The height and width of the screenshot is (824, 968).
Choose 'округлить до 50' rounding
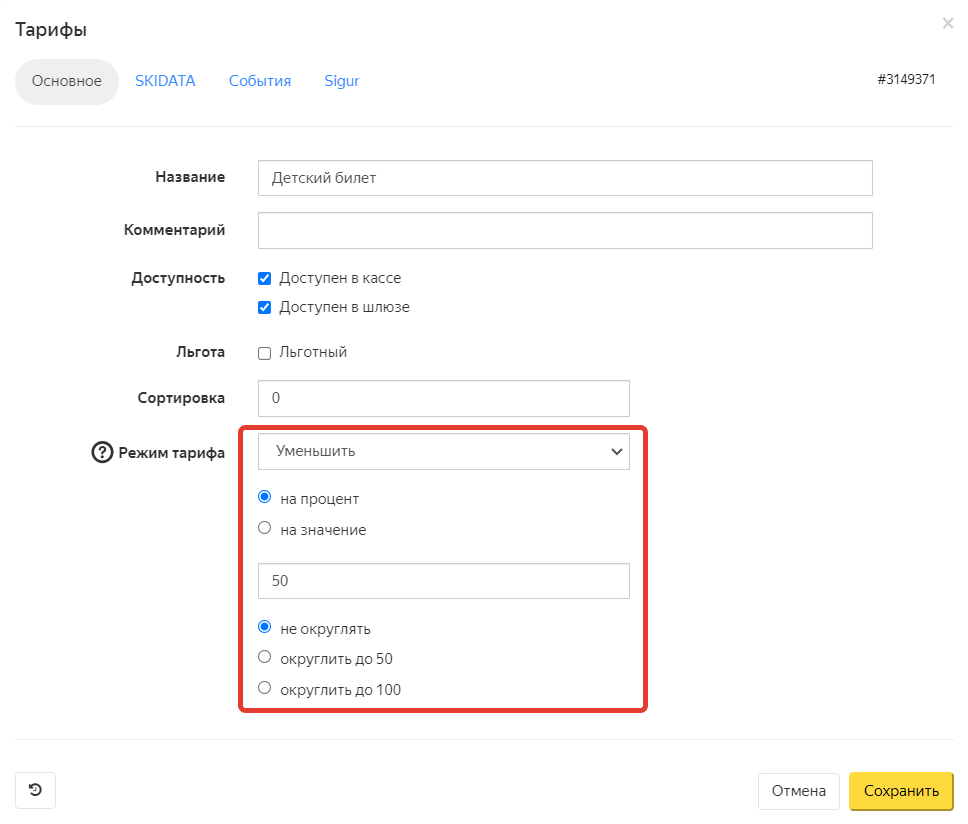point(265,657)
